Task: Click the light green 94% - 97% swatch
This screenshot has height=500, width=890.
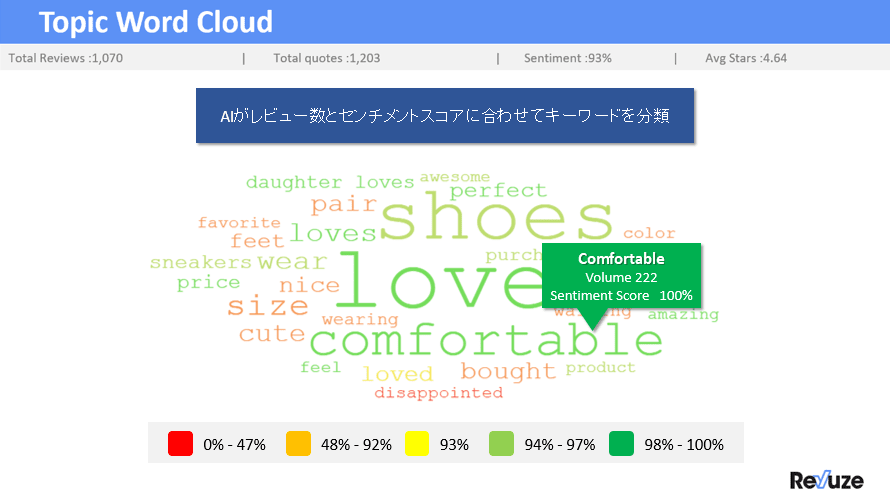Action: pos(501,444)
